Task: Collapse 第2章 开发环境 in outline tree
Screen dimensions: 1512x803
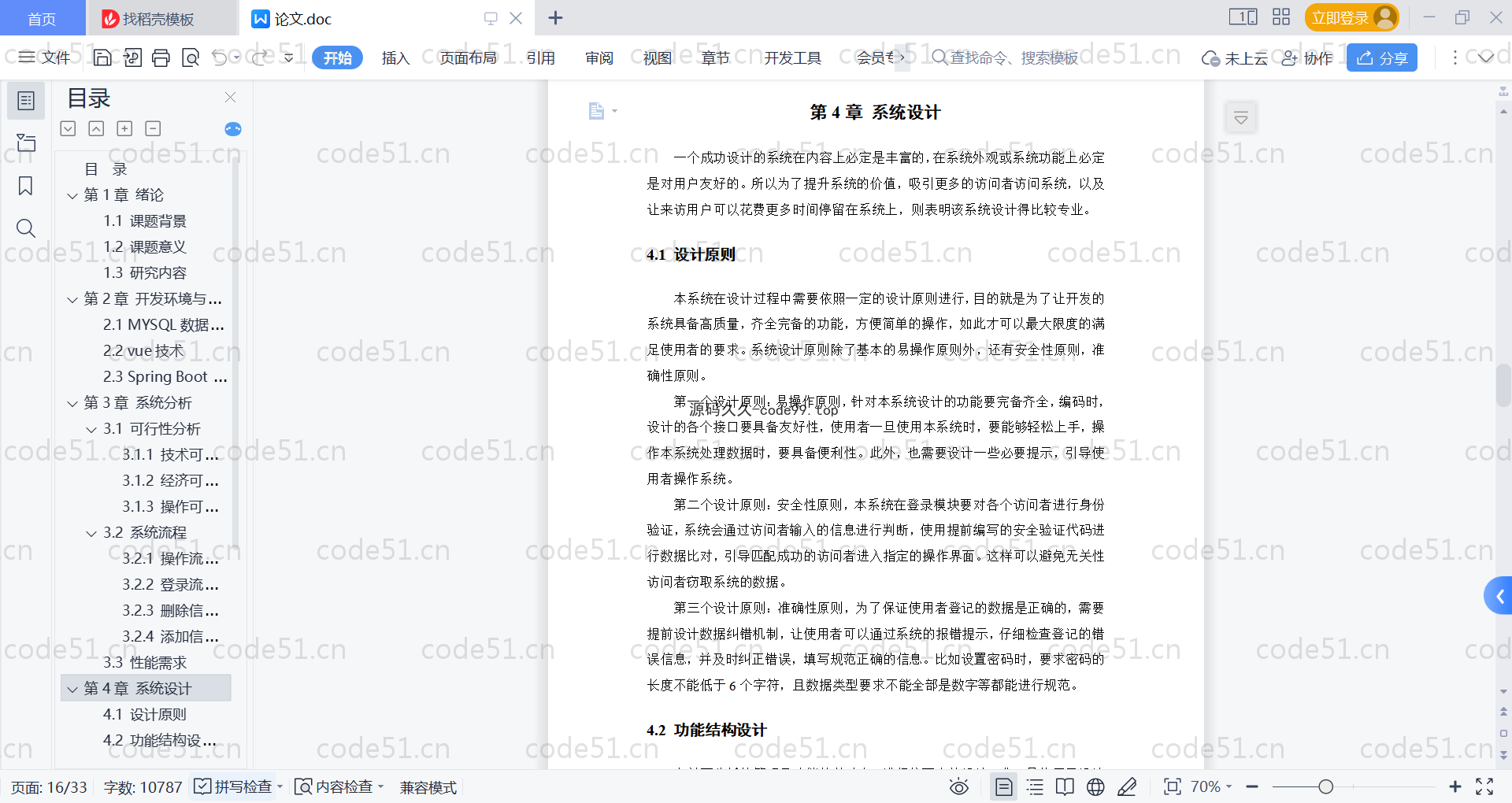Action: [72, 300]
